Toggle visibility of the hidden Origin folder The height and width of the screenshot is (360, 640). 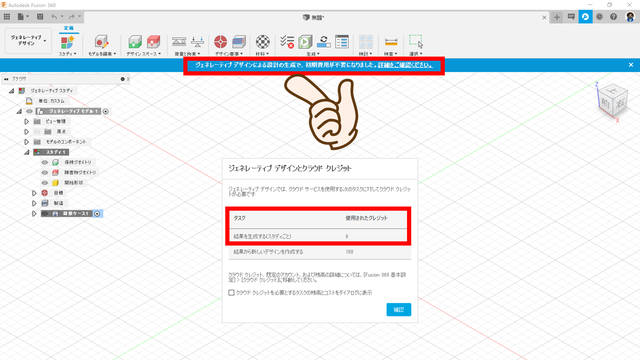37,131
